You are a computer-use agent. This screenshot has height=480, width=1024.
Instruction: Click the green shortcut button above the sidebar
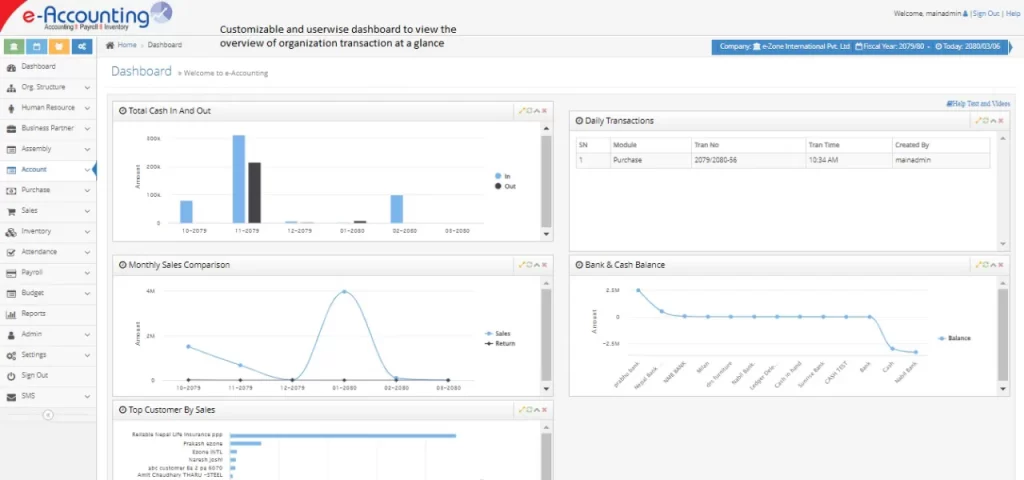point(15,46)
